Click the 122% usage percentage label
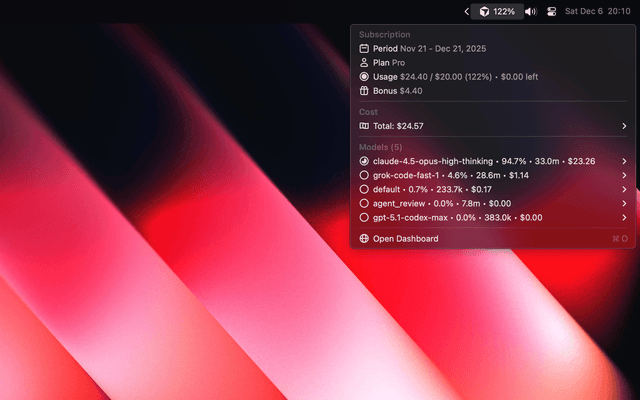This screenshot has height=400, width=640. (x=505, y=12)
